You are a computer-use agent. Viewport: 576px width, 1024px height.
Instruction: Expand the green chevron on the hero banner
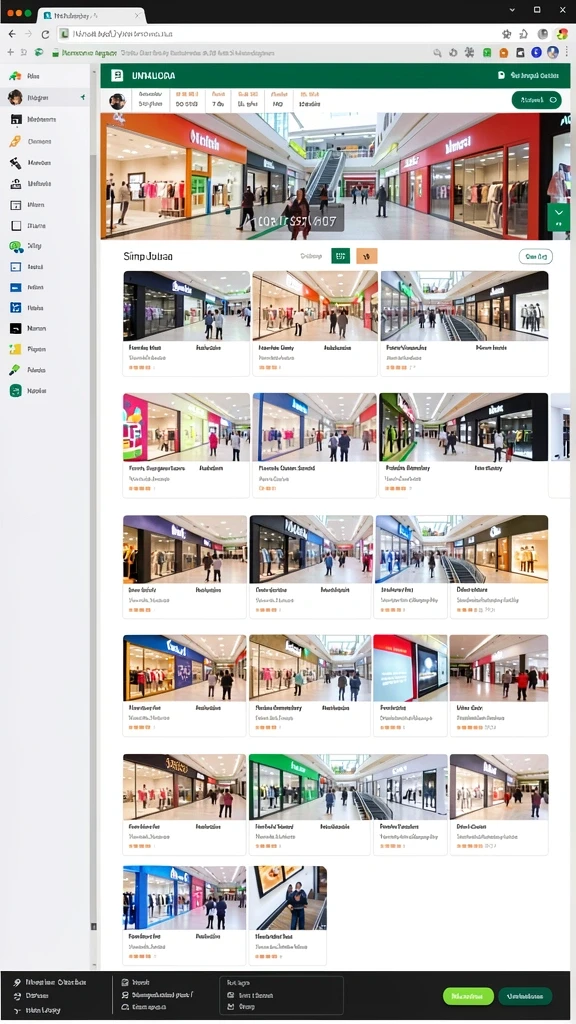point(558,217)
